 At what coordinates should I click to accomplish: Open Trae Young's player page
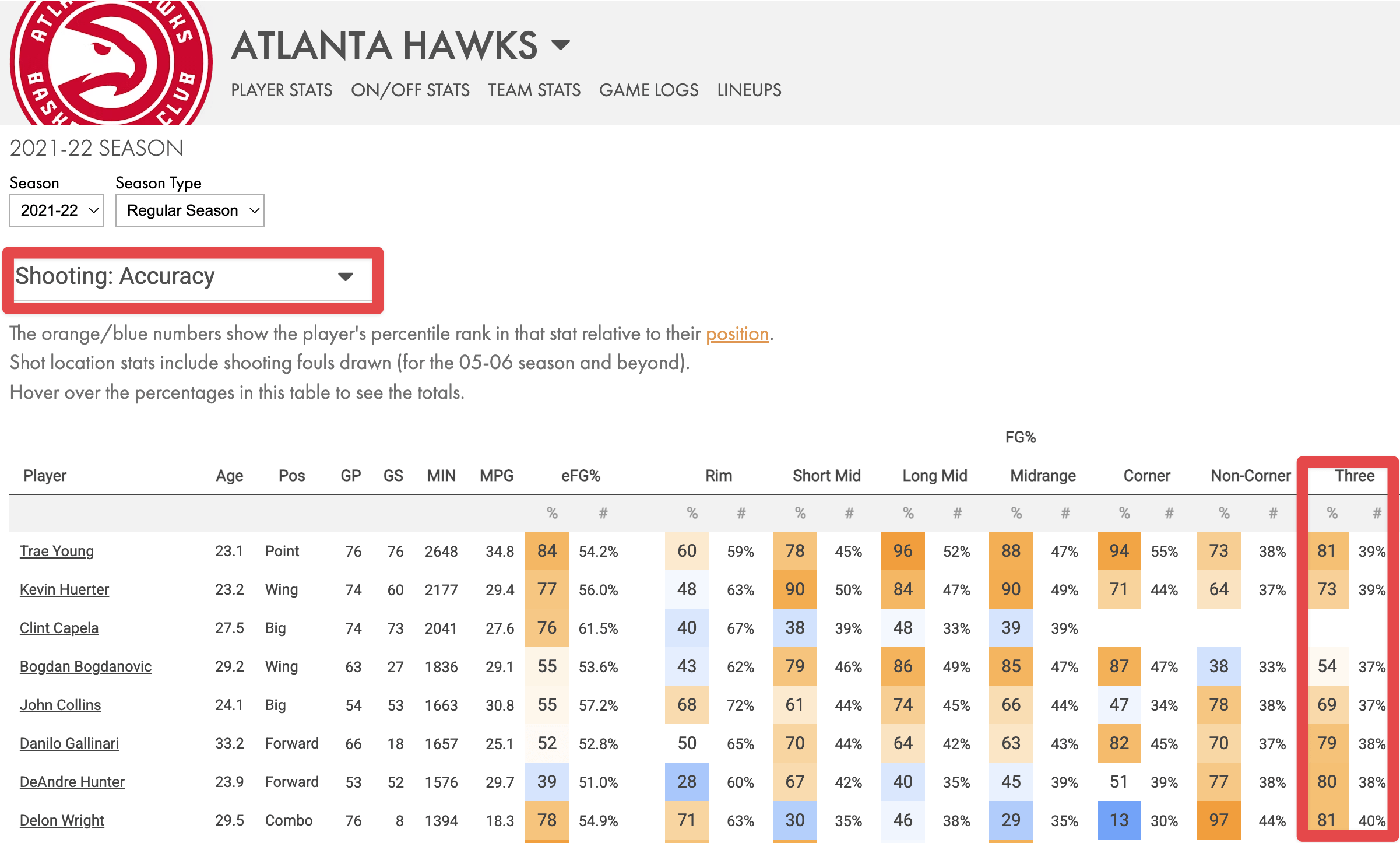[57, 551]
